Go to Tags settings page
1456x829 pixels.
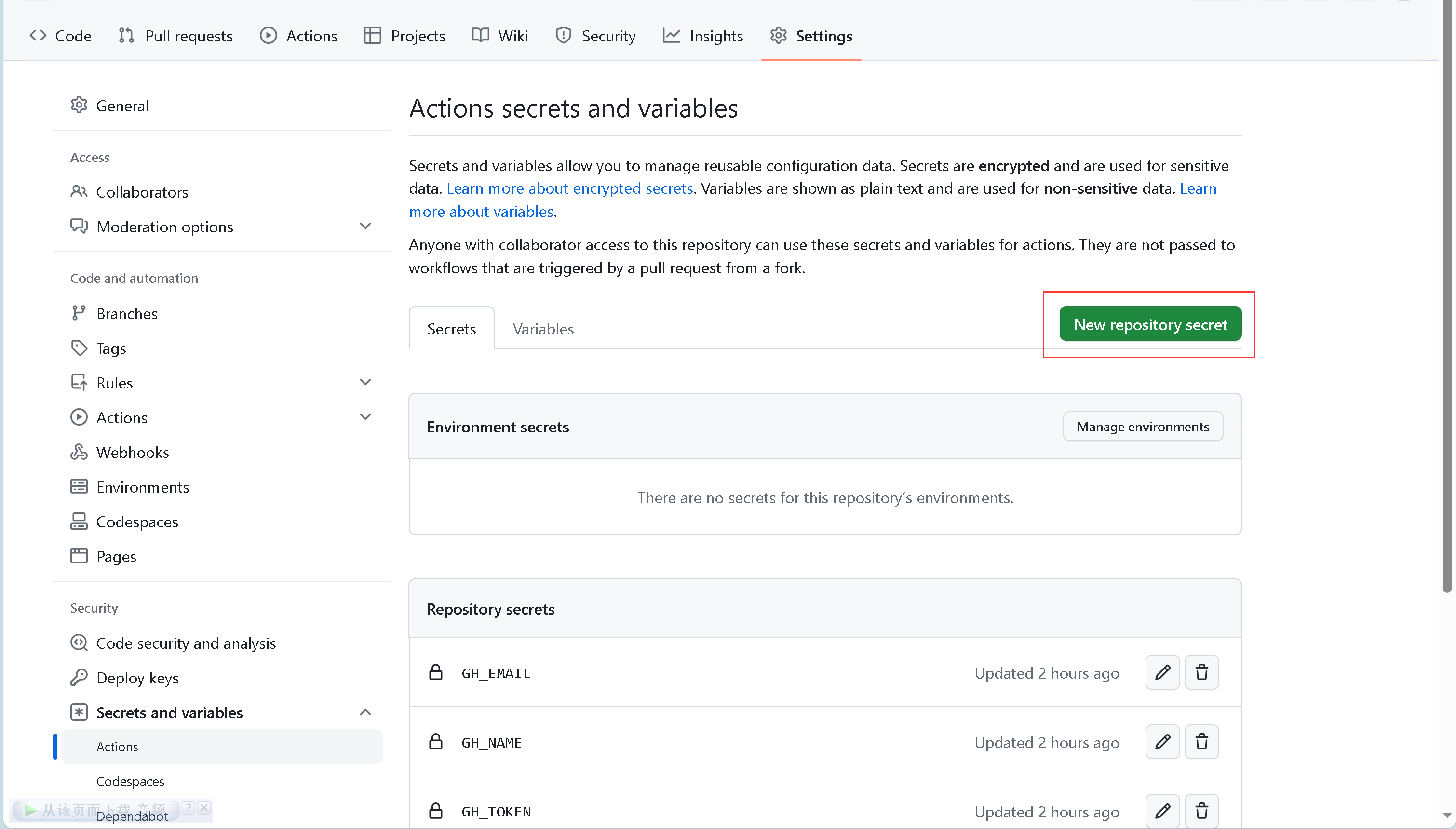tap(111, 348)
